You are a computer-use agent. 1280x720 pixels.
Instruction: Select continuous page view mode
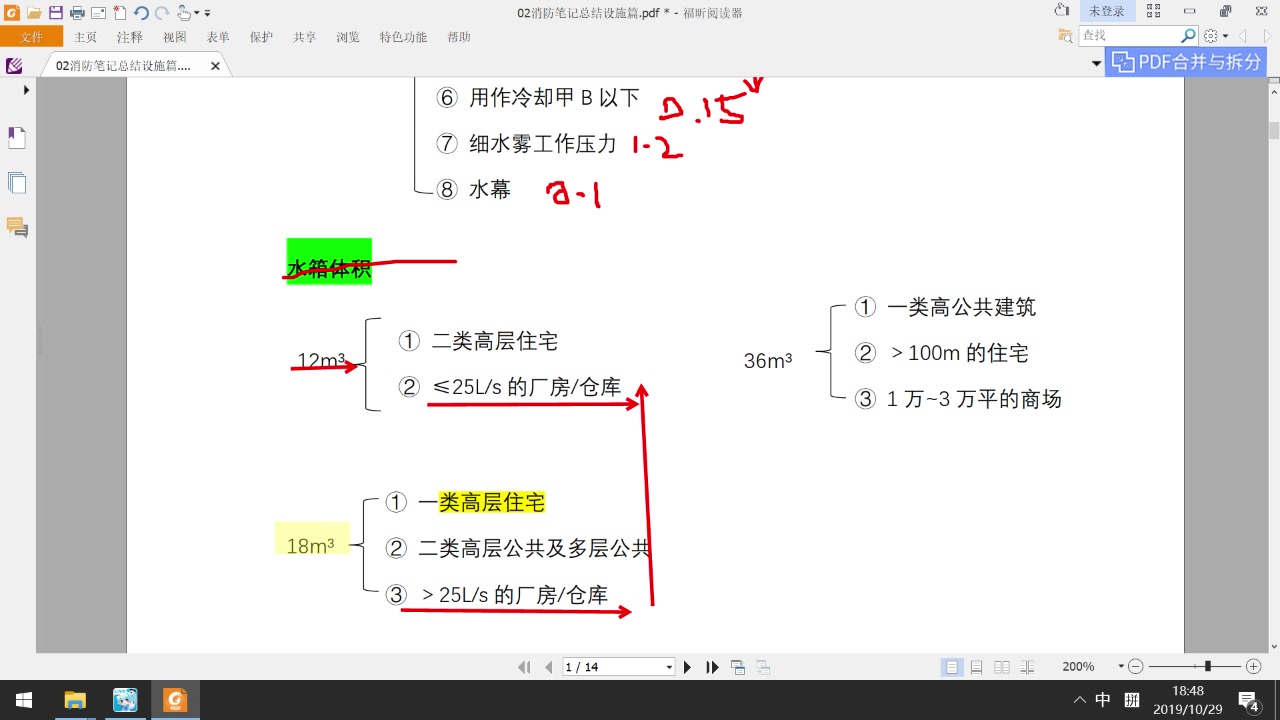click(x=976, y=667)
